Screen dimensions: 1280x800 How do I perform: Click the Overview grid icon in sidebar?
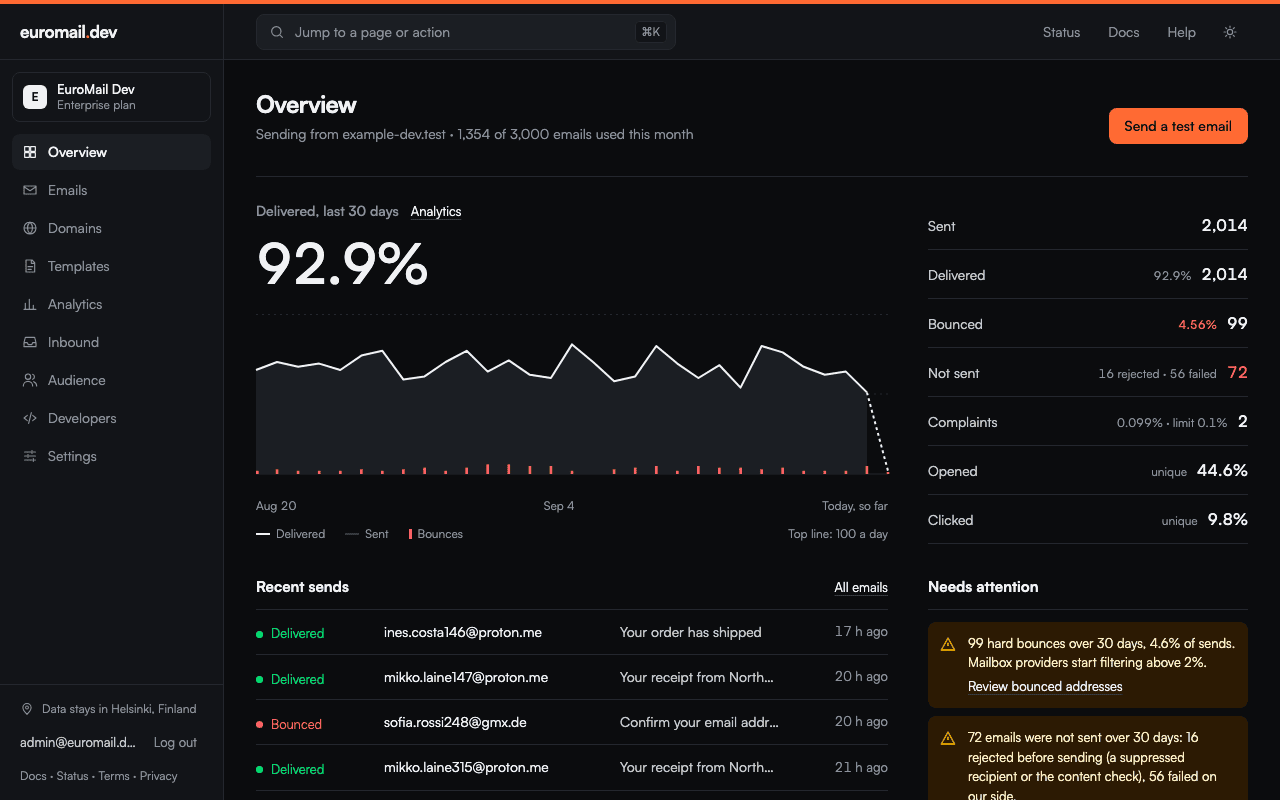[30, 152]
